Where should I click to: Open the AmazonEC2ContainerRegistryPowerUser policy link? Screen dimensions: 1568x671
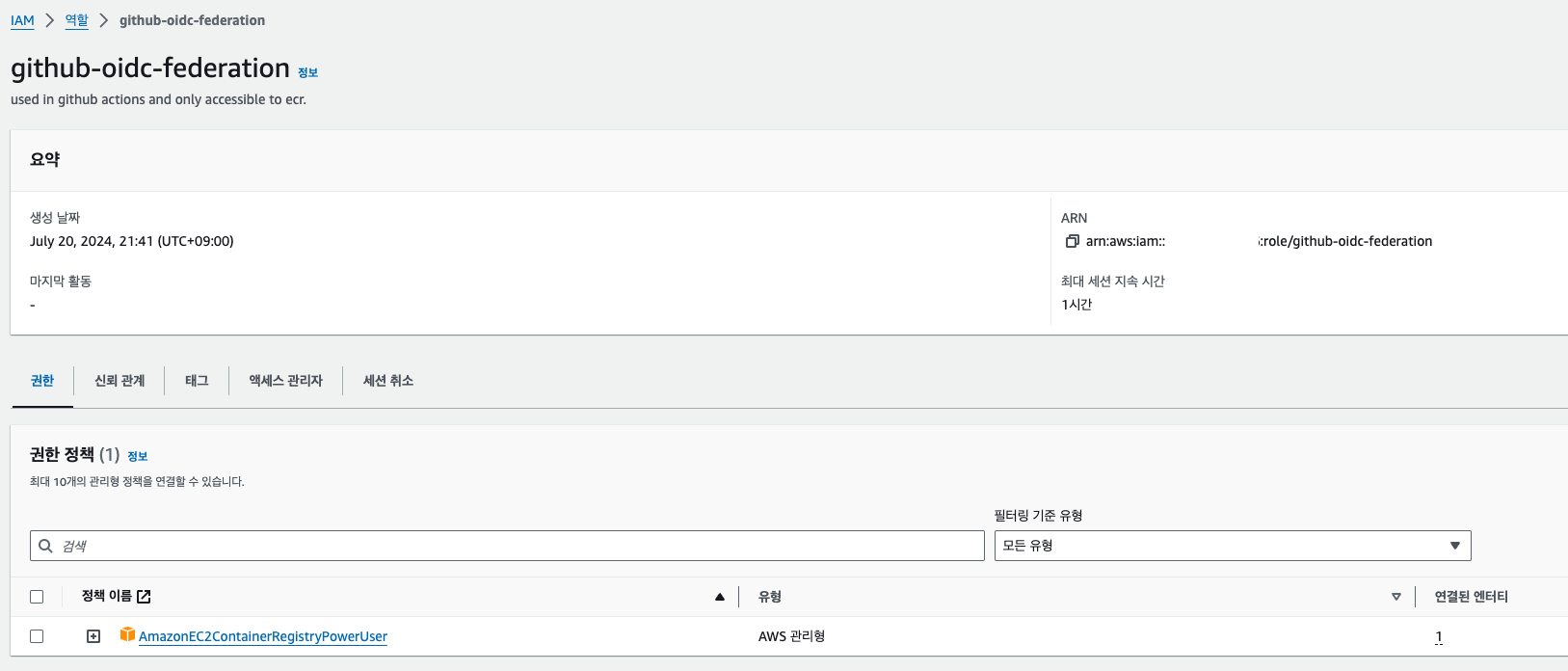[263, 636]
